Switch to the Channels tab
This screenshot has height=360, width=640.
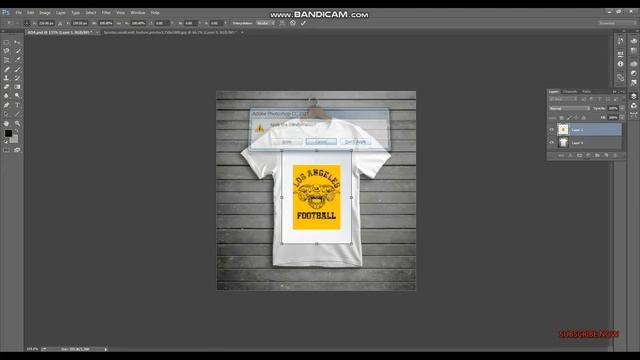point(570,92)
